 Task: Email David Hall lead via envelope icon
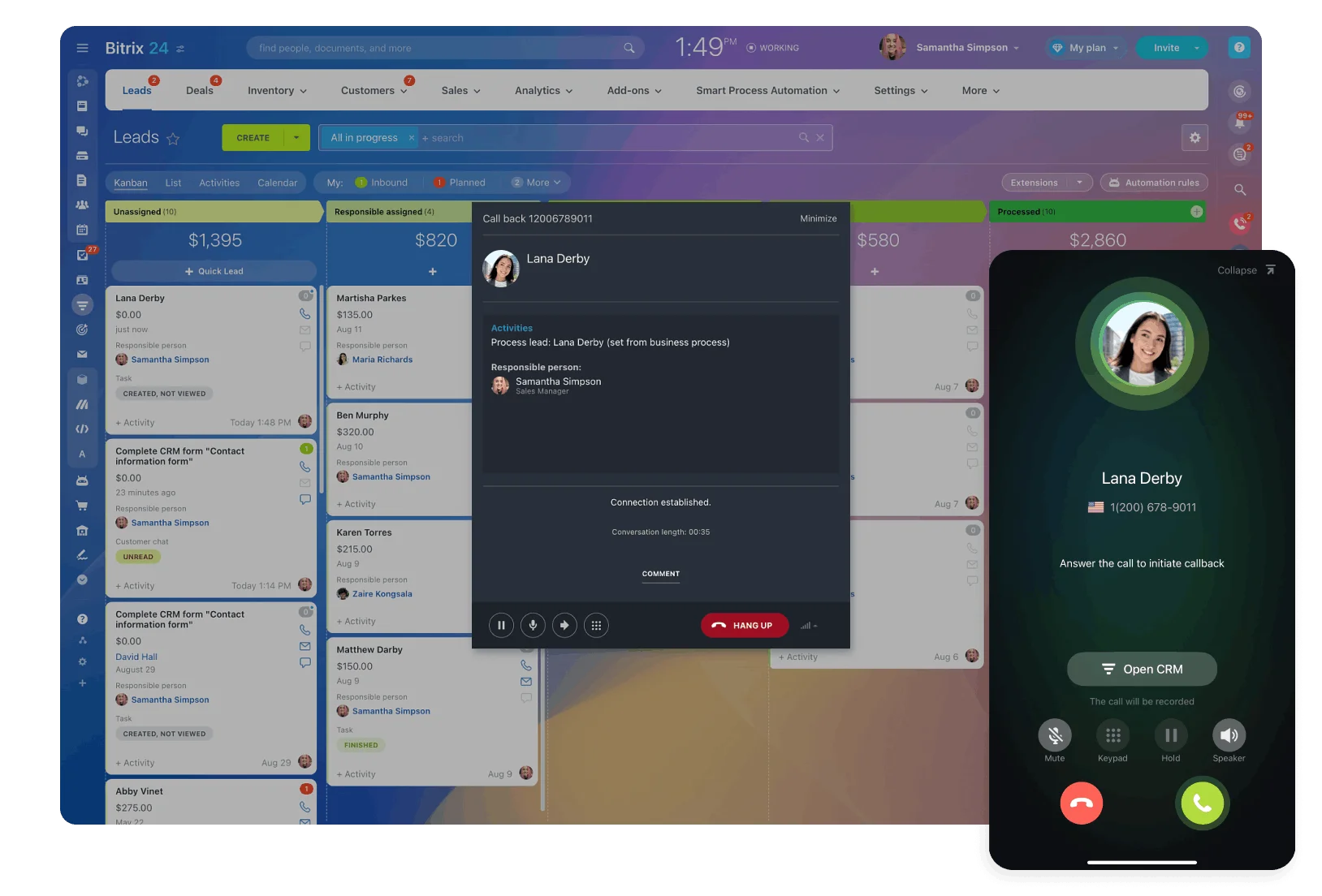(305, 646)
